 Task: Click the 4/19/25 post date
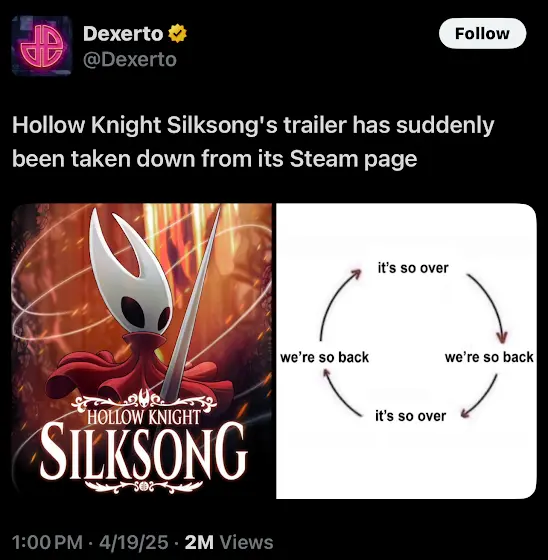click(x=134, y=542)
